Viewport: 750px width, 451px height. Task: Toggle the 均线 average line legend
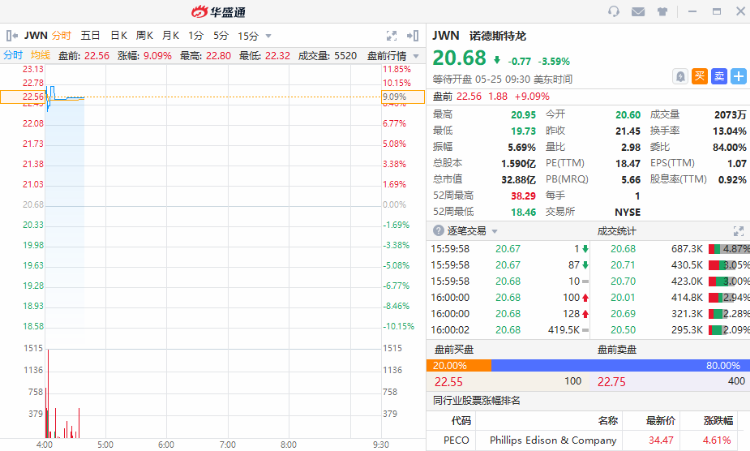40,55
